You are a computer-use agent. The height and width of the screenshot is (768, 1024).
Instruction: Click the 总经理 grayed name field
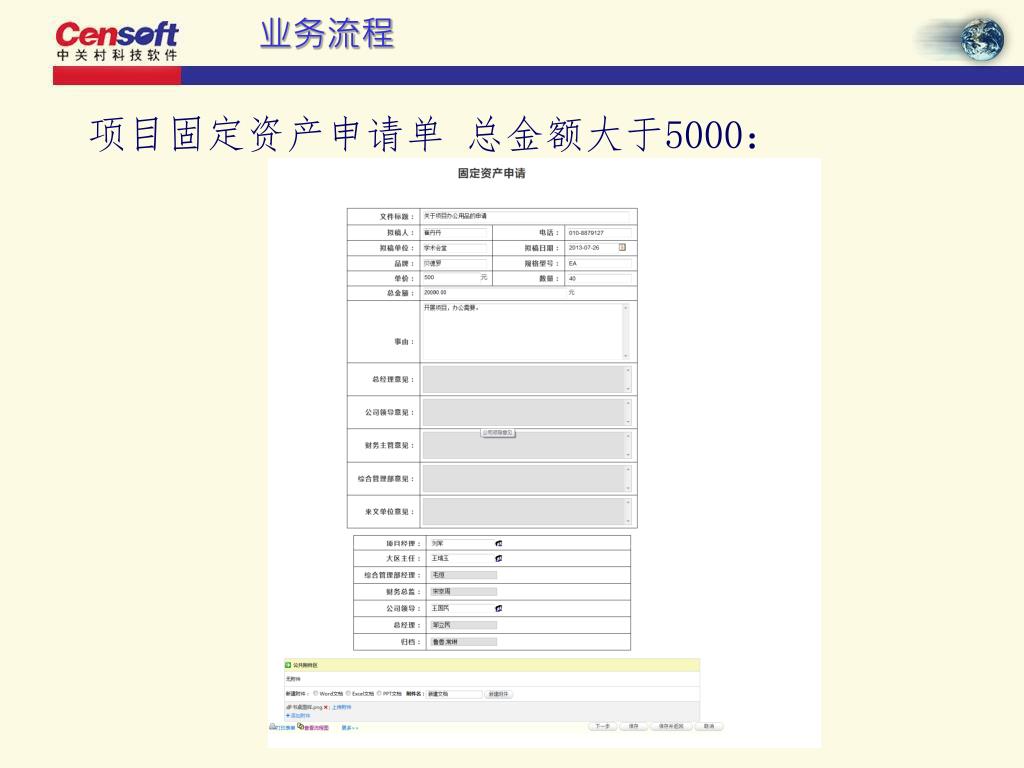pyautogui.click(x=464, y=625)
